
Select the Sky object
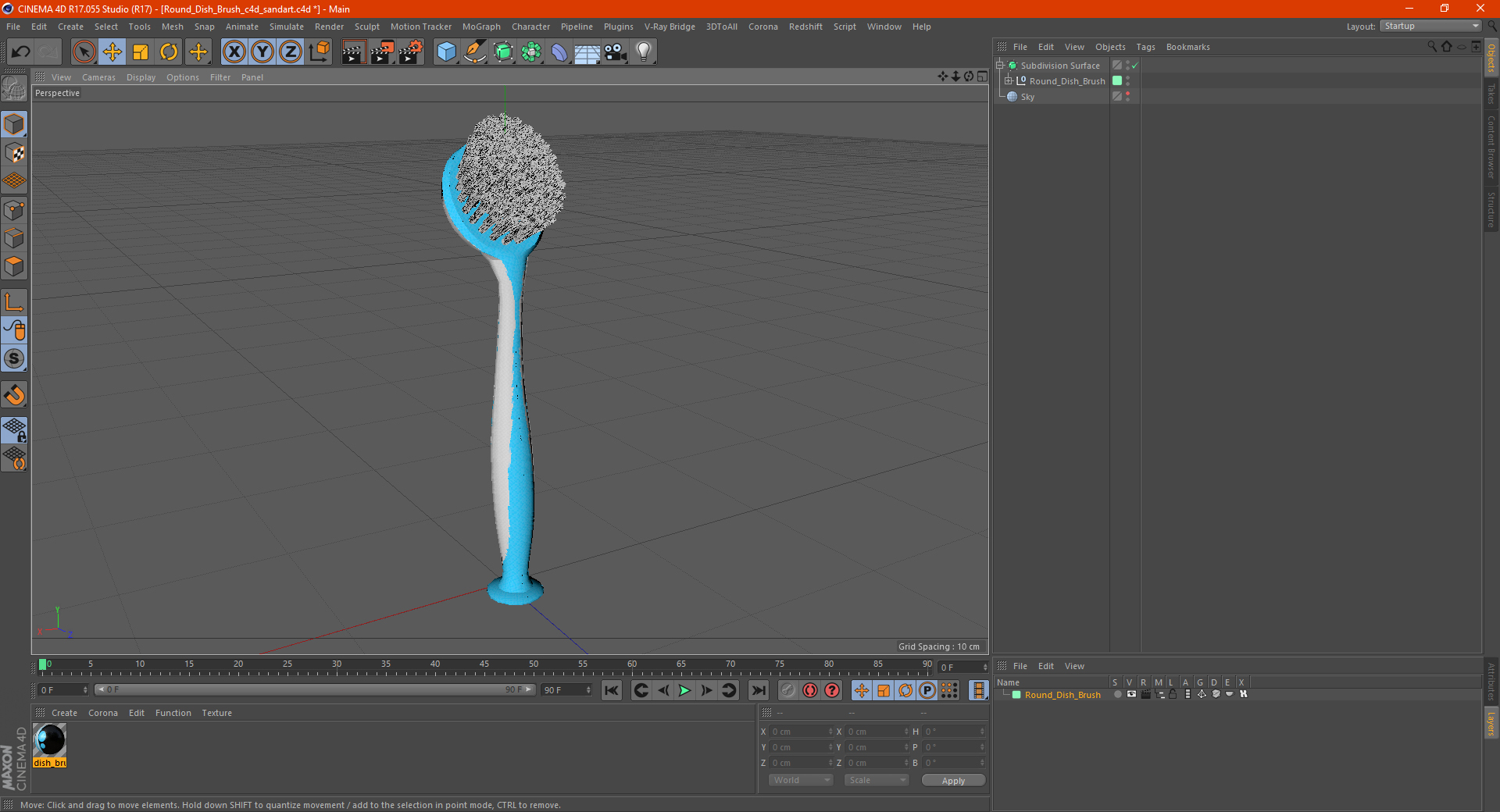tap(1027, 97)
